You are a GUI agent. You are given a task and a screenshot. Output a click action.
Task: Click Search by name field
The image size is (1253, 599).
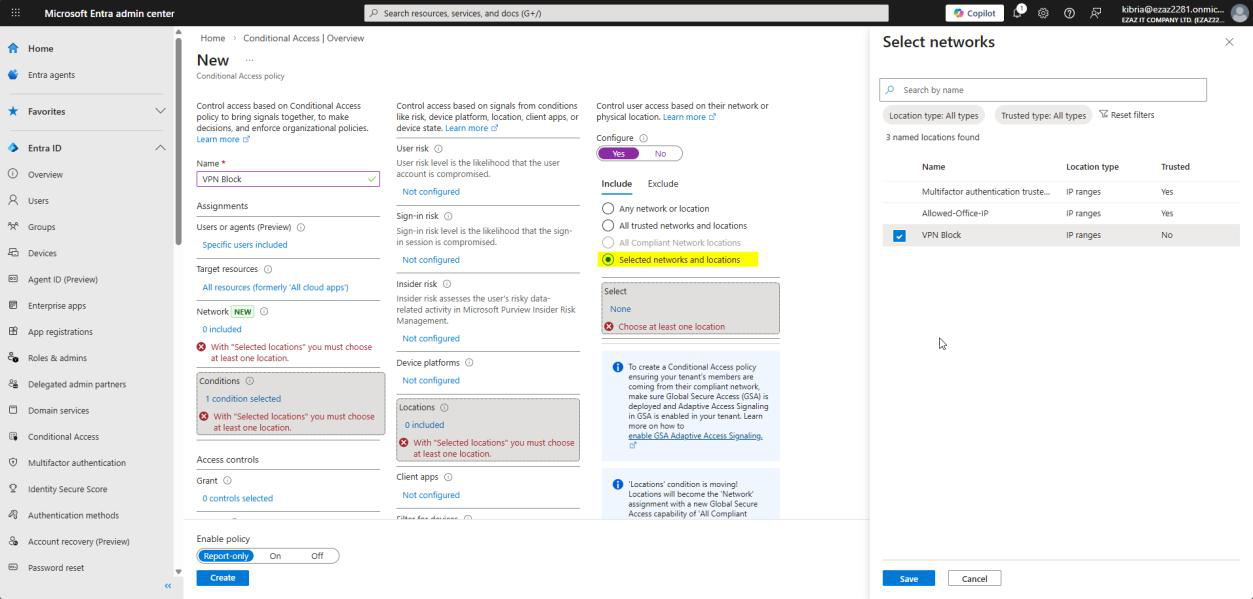1043,90
